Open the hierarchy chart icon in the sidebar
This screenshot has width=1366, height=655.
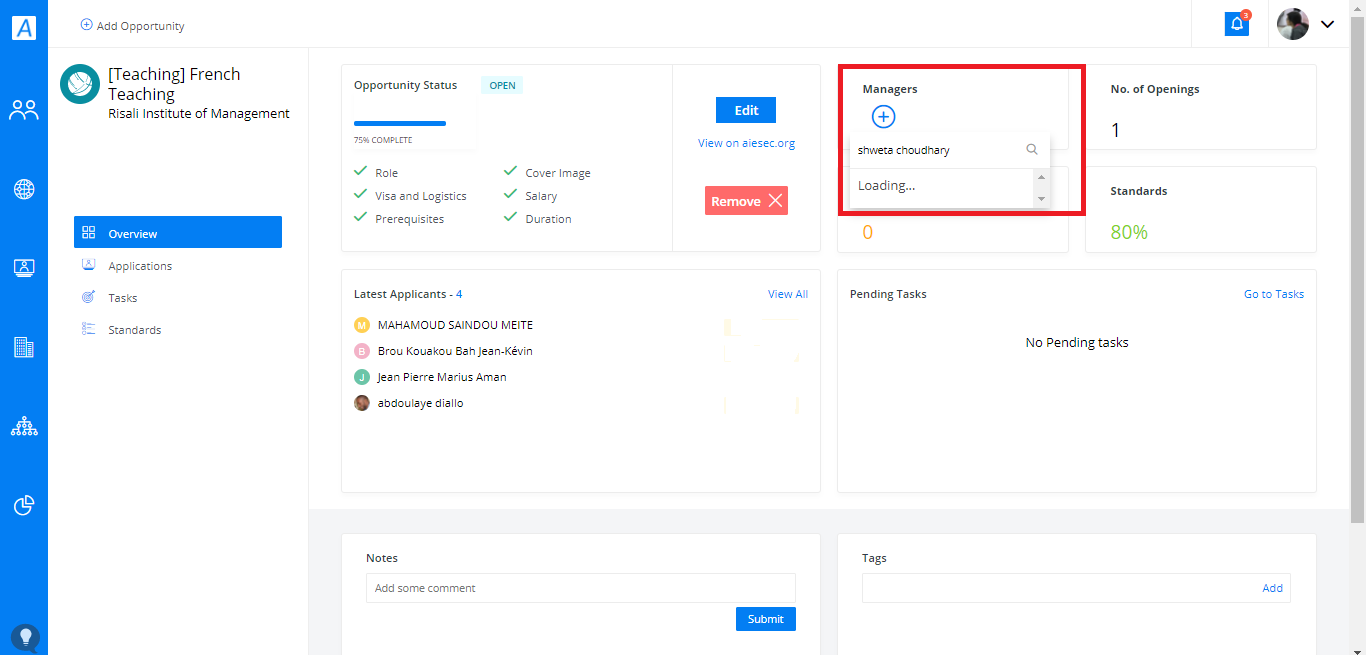pos(24,427)
